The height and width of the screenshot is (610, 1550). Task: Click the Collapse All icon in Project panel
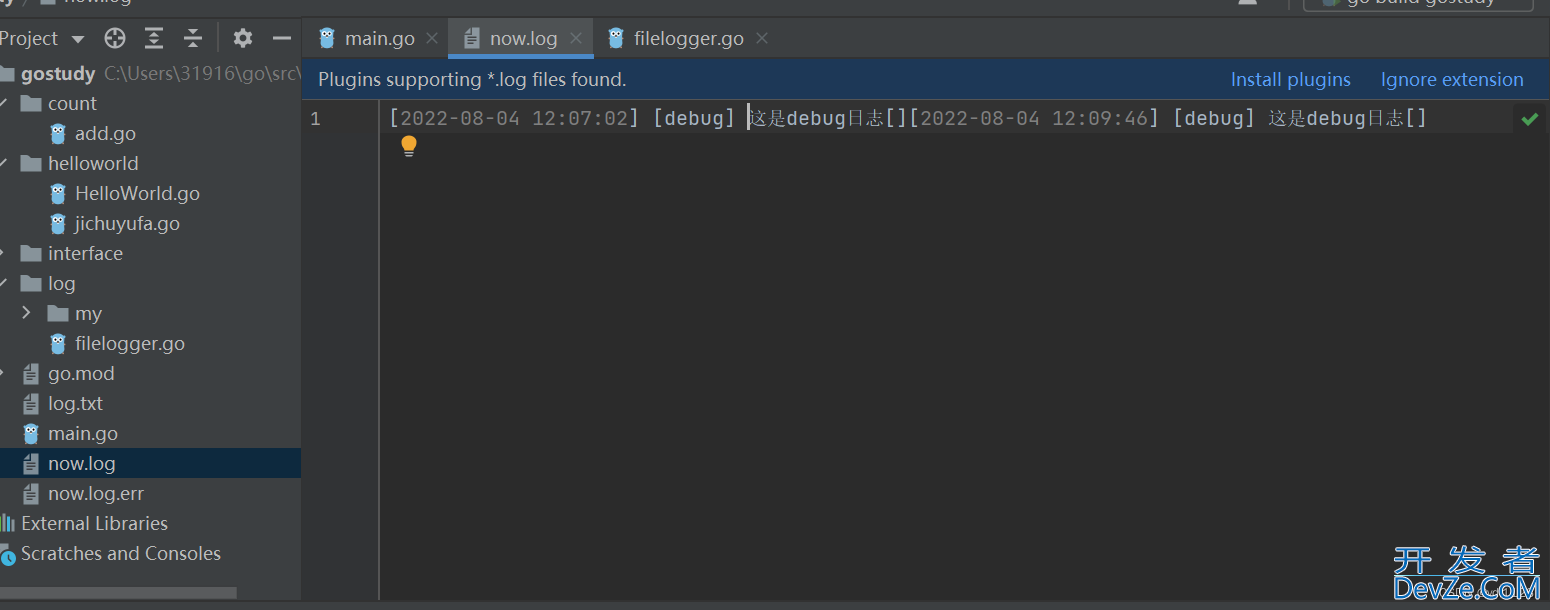click(x=193, y=39)
